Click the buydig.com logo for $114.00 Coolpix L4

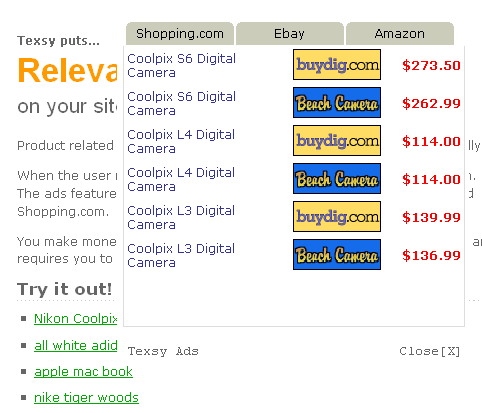(x=337, y=141)
